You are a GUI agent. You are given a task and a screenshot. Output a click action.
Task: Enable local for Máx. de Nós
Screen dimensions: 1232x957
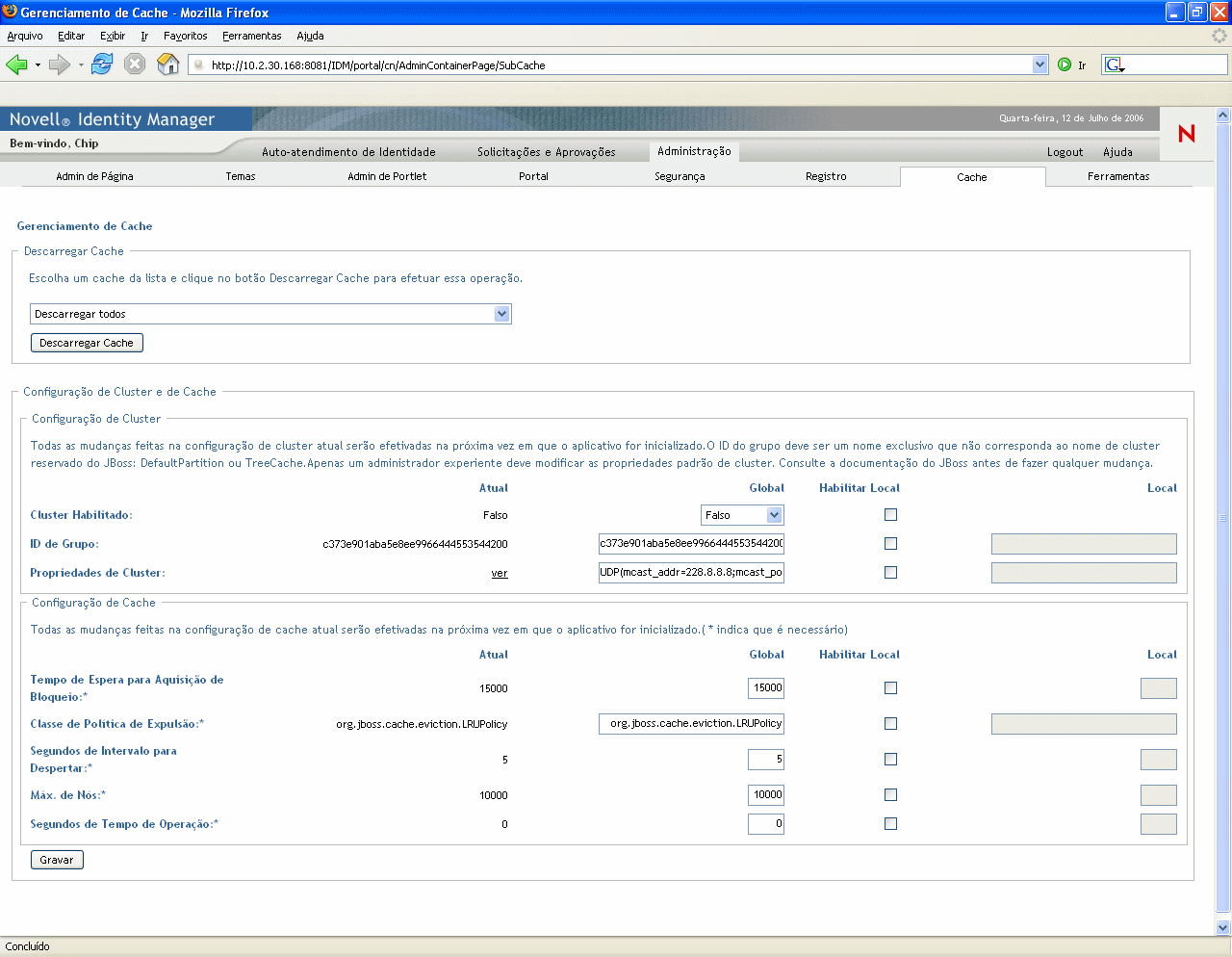click(890, 795)
